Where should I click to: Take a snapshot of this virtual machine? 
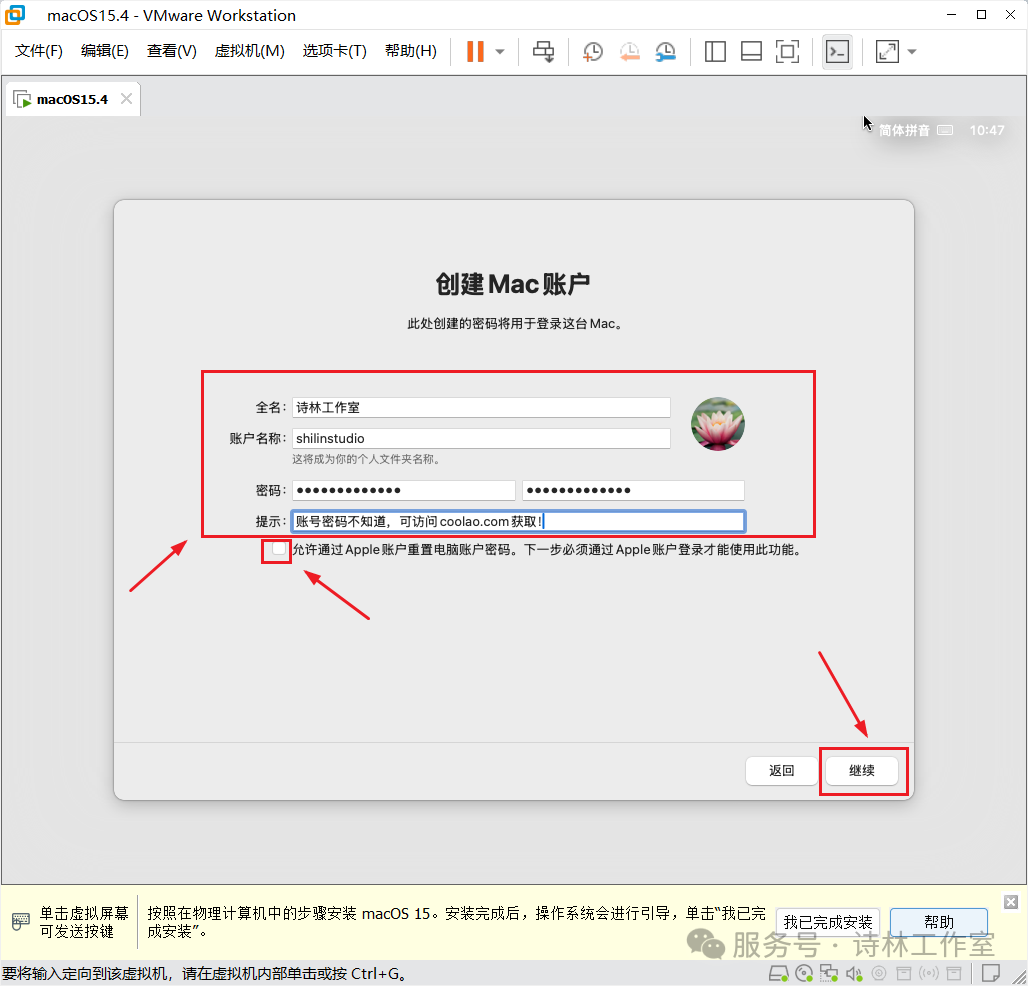point(593,51)
